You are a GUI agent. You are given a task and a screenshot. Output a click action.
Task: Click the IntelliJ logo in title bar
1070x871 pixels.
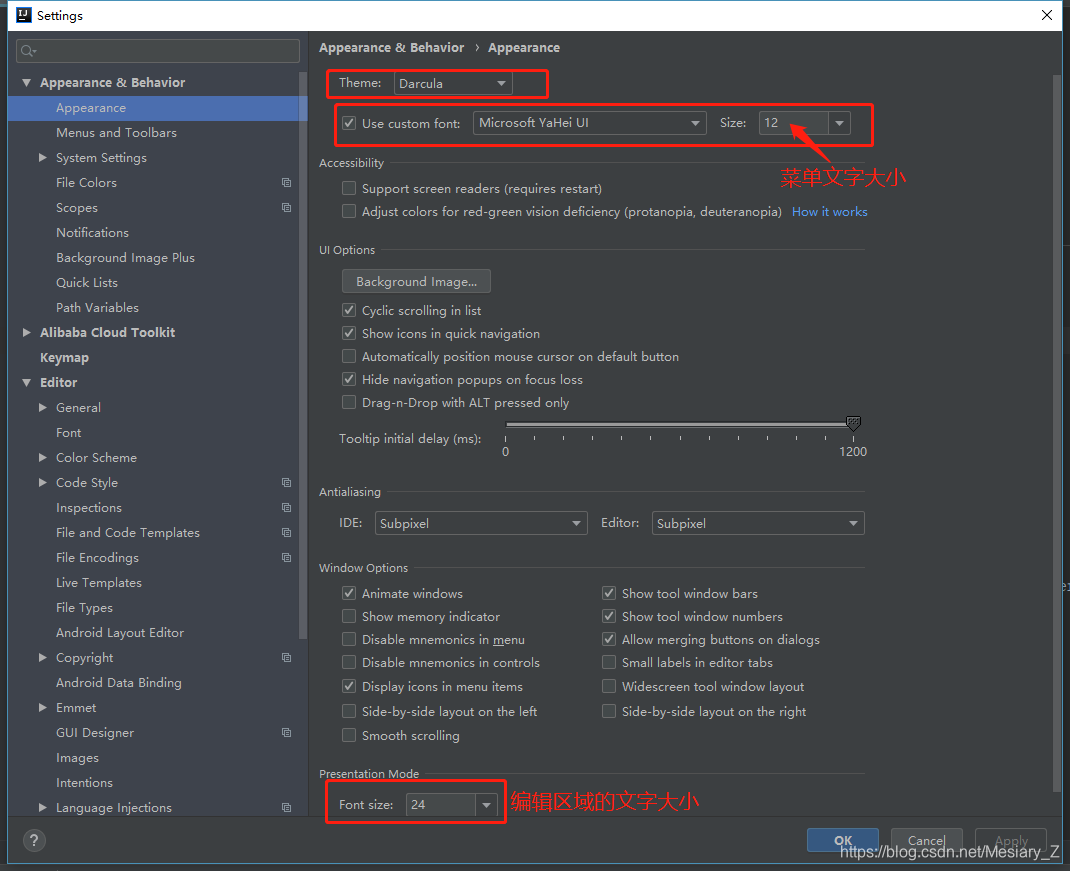(x=23, y=15)
